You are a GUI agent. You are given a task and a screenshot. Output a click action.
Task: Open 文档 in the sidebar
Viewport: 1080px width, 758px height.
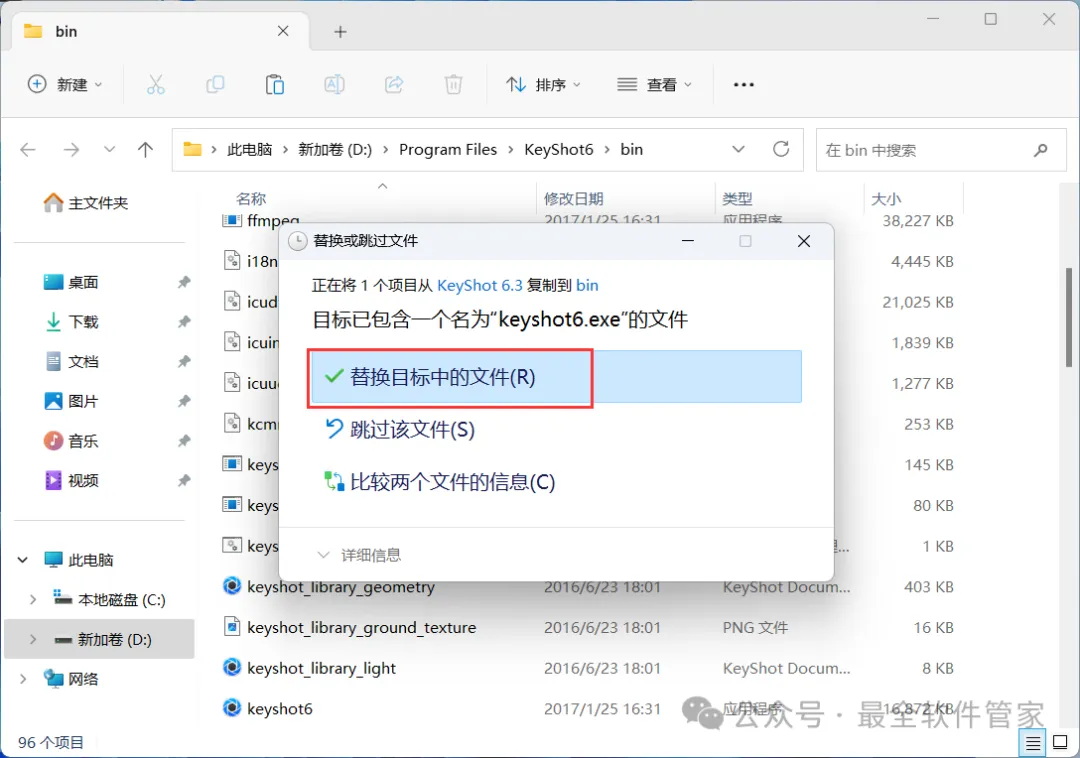point(71,361)
